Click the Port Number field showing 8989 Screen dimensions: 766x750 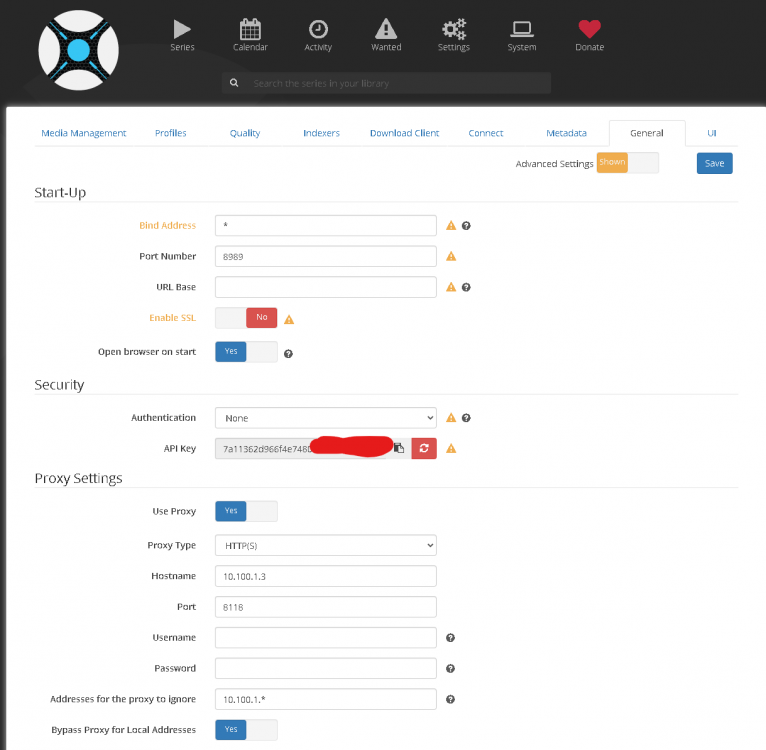pos(326,256)
